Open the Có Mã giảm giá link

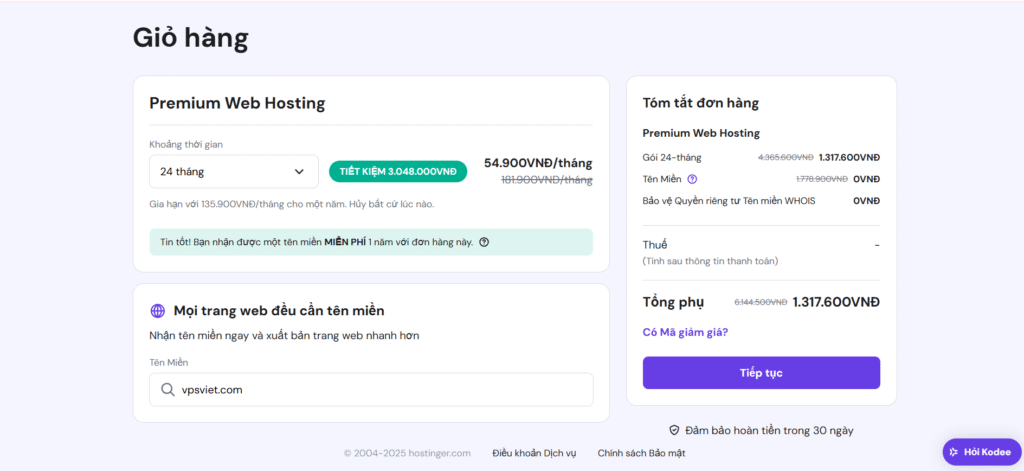pos(685,332)
